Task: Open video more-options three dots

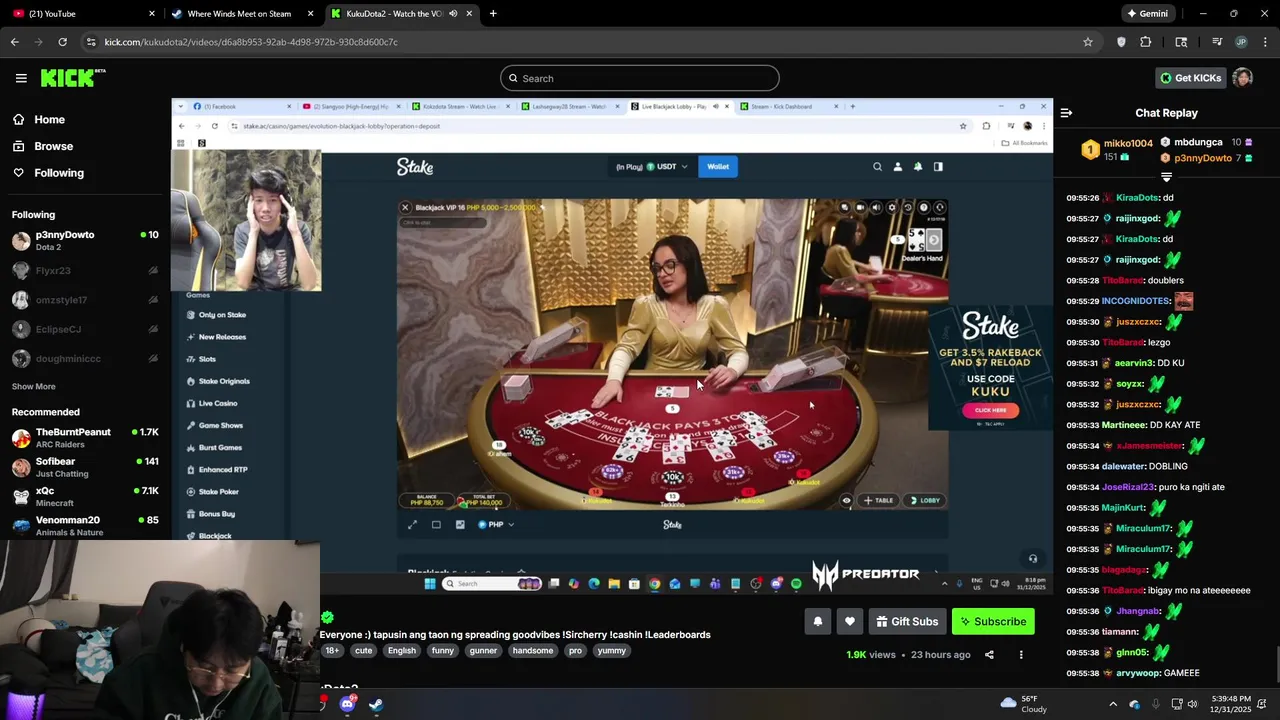Action: [1021, 654]
